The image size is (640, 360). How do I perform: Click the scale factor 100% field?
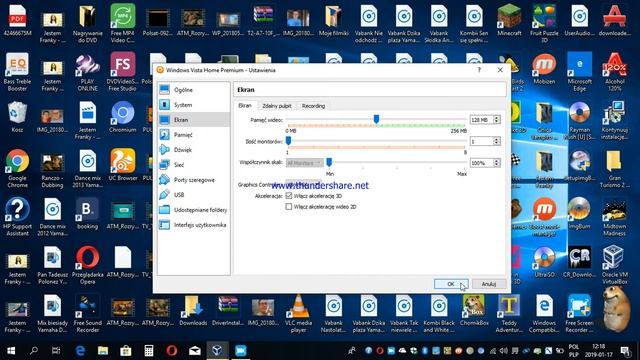pyautogui.click(x=481, y=163)
